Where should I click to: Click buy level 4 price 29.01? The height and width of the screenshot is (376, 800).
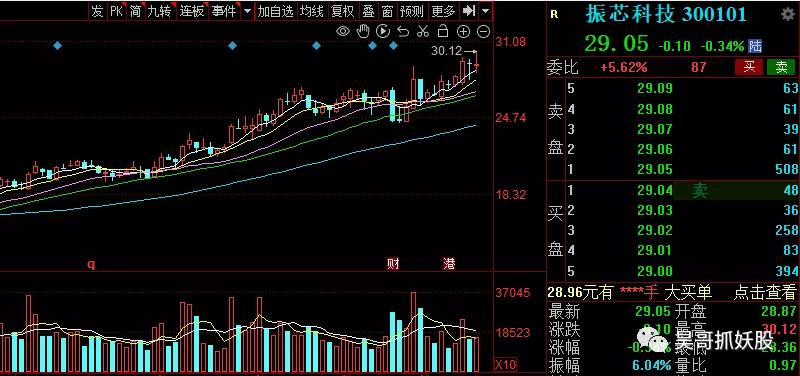655,250
